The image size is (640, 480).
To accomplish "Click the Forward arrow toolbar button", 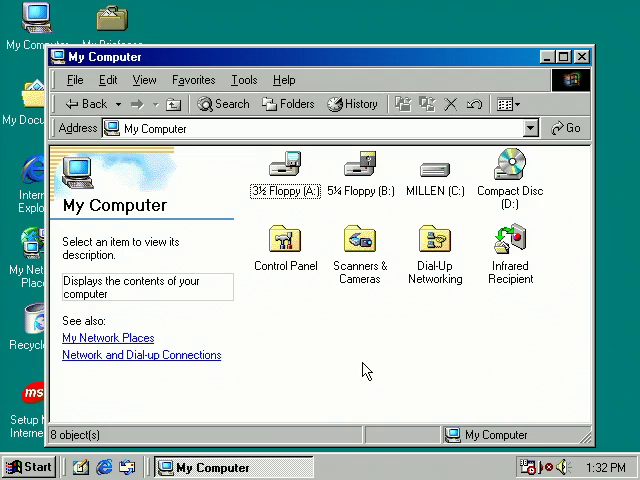I will tap(137, 104).
